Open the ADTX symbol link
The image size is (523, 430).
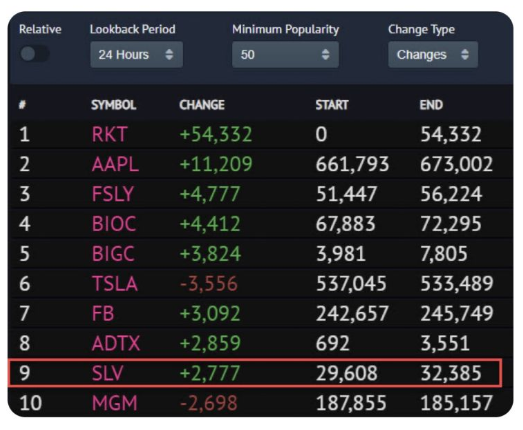tap(115, 343)
